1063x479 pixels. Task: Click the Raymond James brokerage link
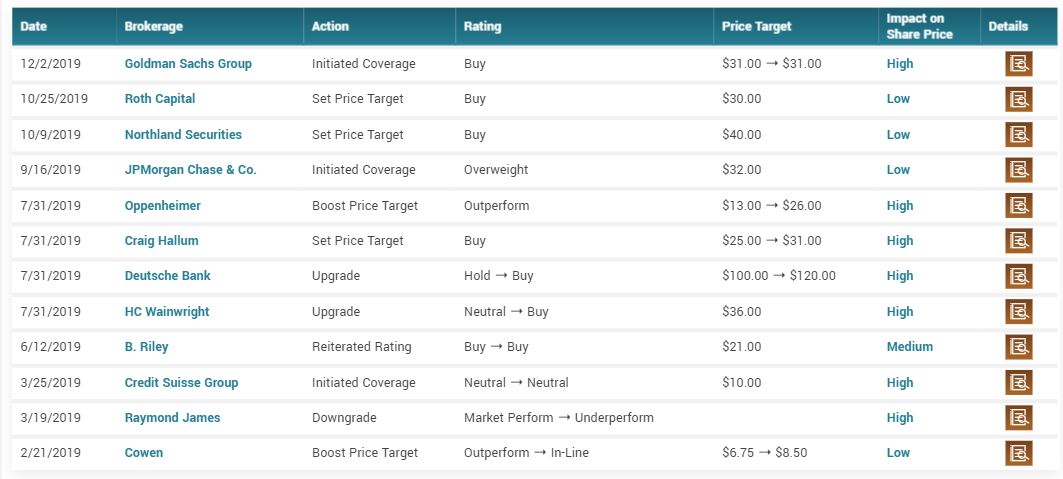(172, 418)
